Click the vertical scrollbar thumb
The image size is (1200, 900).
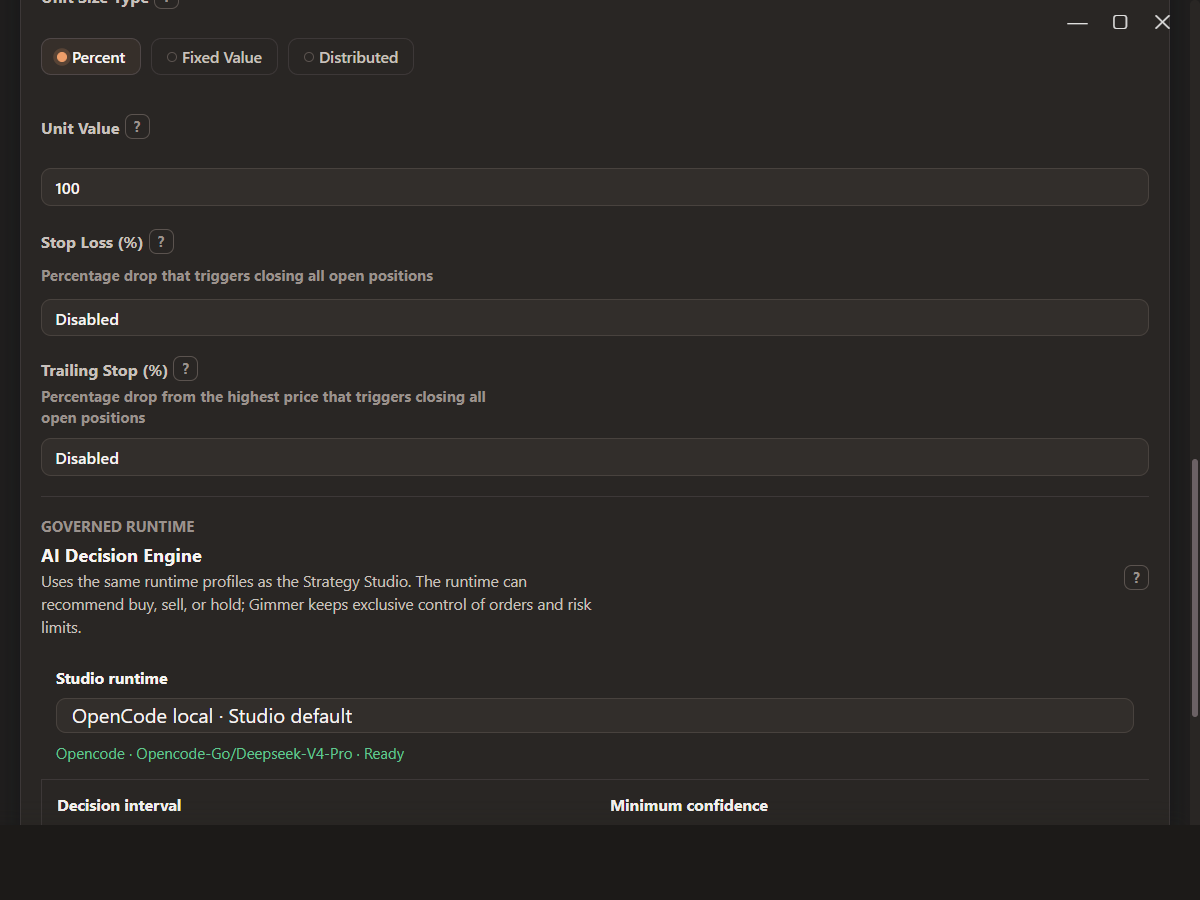tap(1194, 588)
